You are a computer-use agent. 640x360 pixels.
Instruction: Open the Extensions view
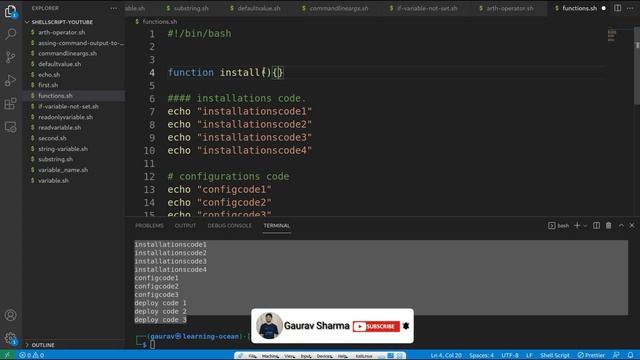click(11, 104)
